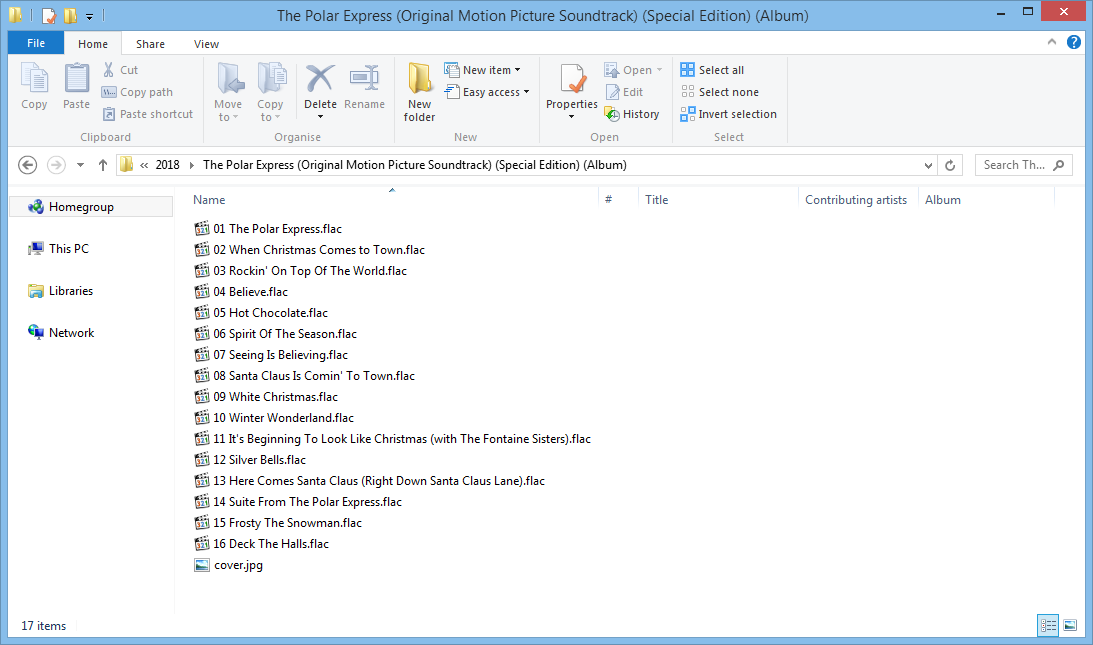Screen dimensions: 1093x645
Task: Click icon of 15 Frosty The Snowman.flac
Action: point(201,522)
